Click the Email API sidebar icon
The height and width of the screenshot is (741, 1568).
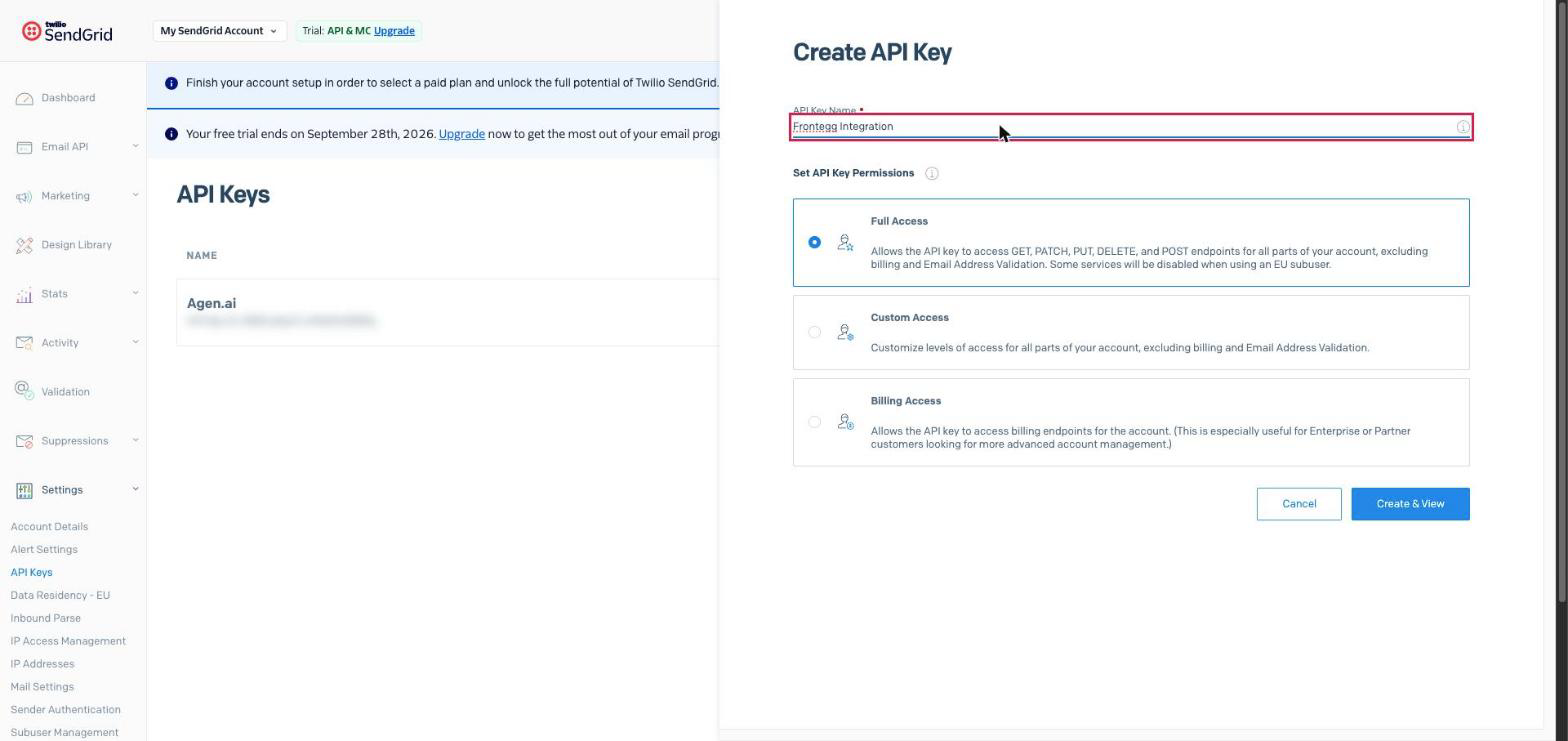click(x=24, y=147)
